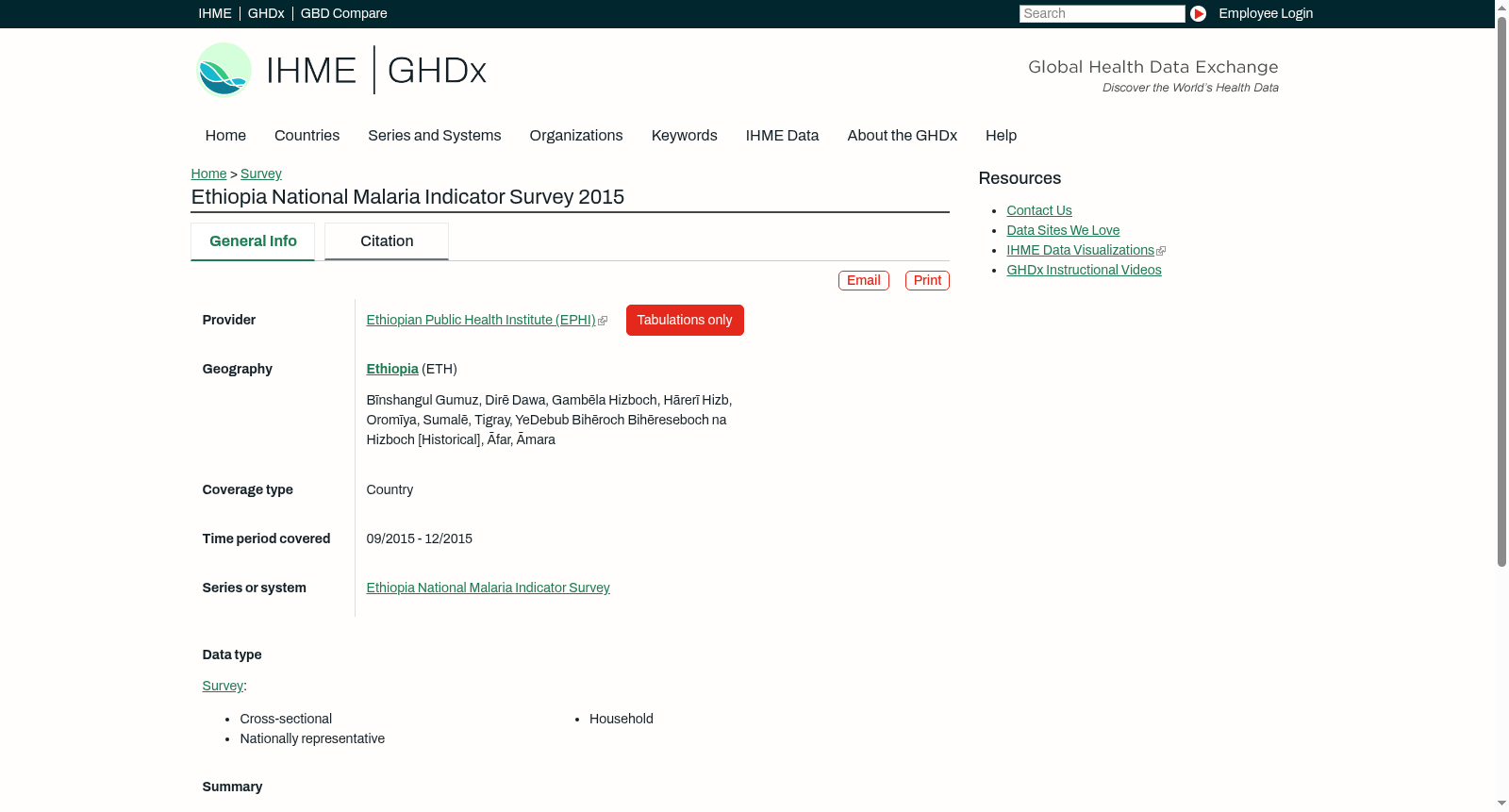
Task: Click Survey in the breadcrumb
Action: pos(261,174)
